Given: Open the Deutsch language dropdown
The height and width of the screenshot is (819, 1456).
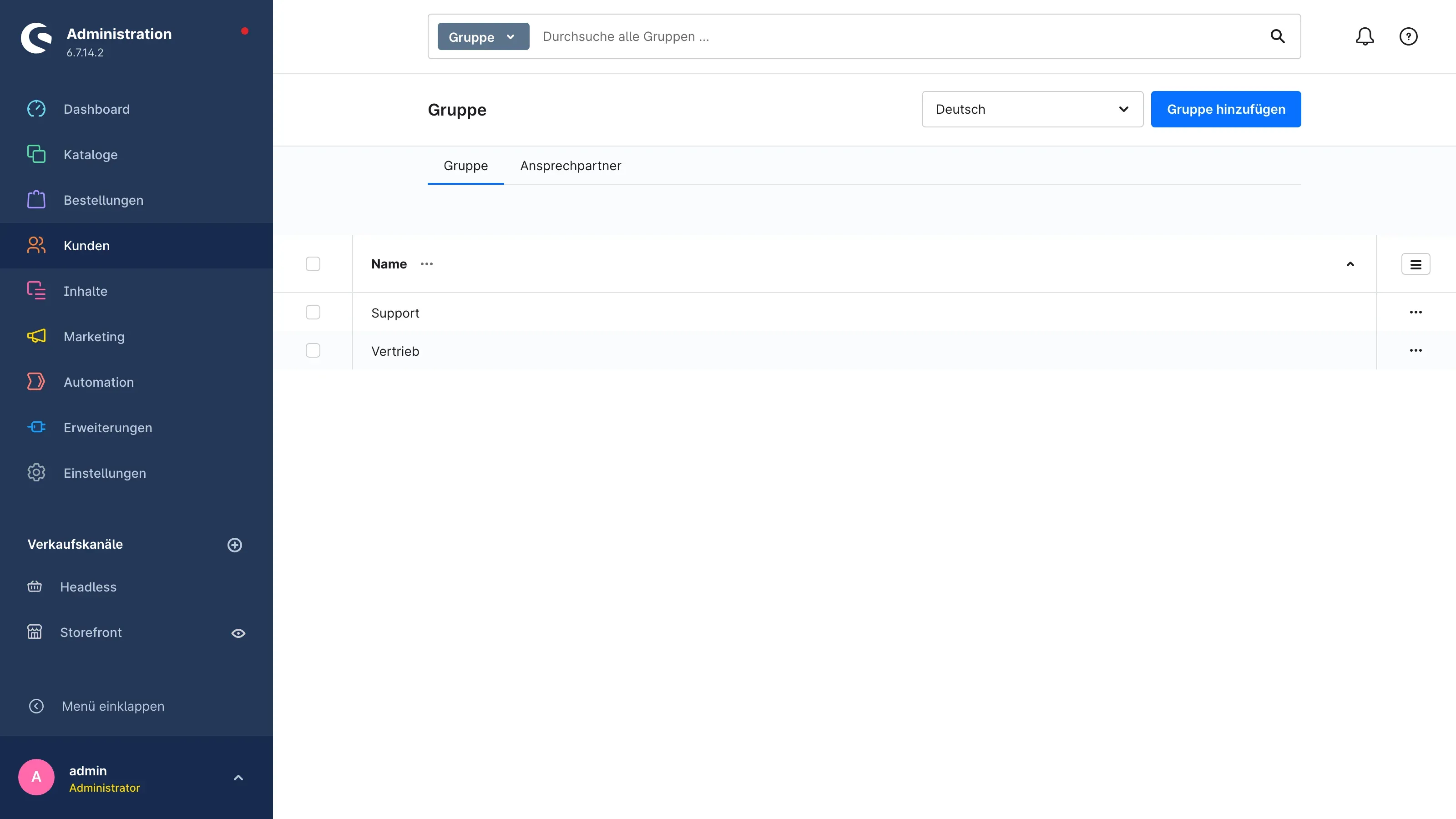Looking at the screenshot, I should coord(1032,109).
